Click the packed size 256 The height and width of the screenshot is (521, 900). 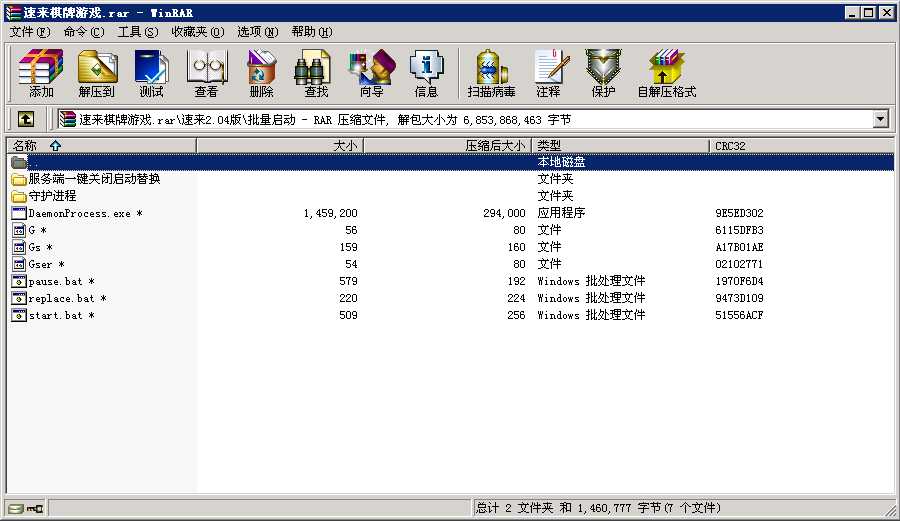click(516, 315)
